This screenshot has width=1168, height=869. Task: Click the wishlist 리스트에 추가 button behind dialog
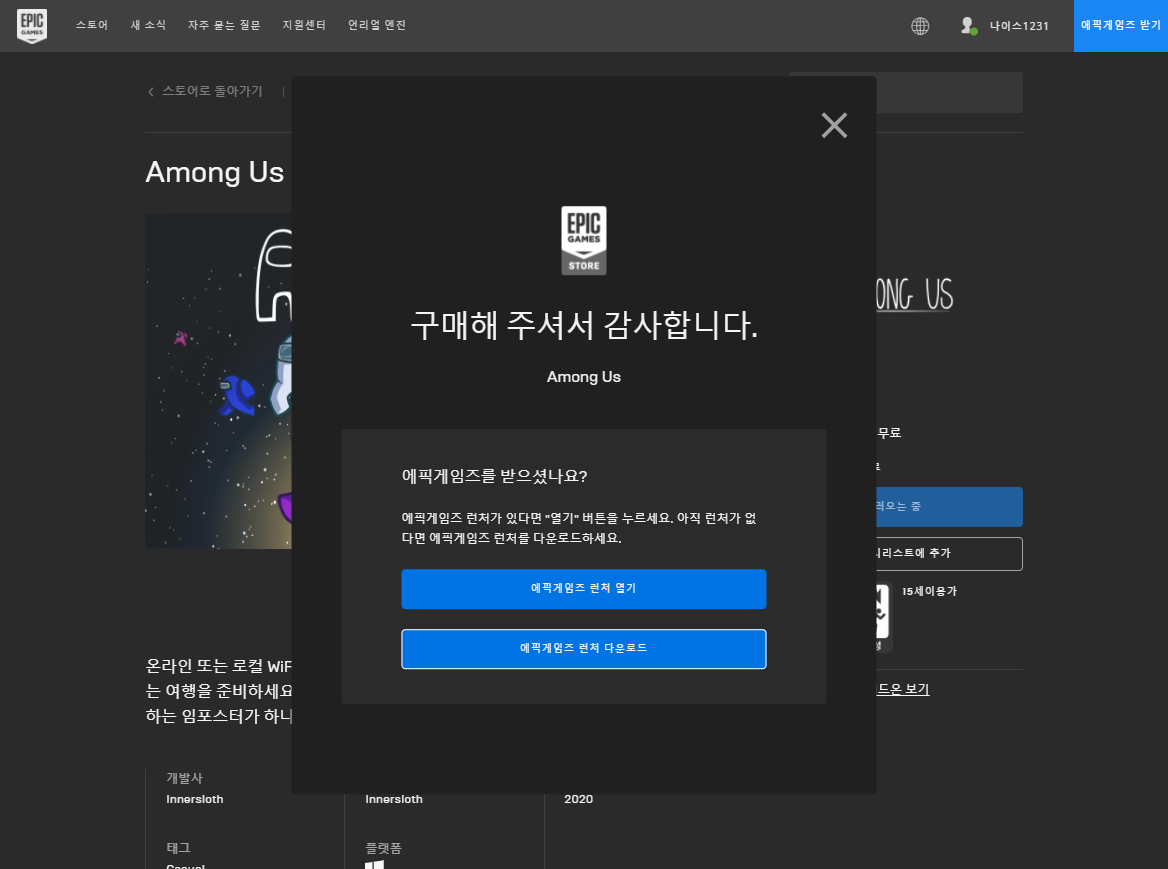click(x=949, y=554)
